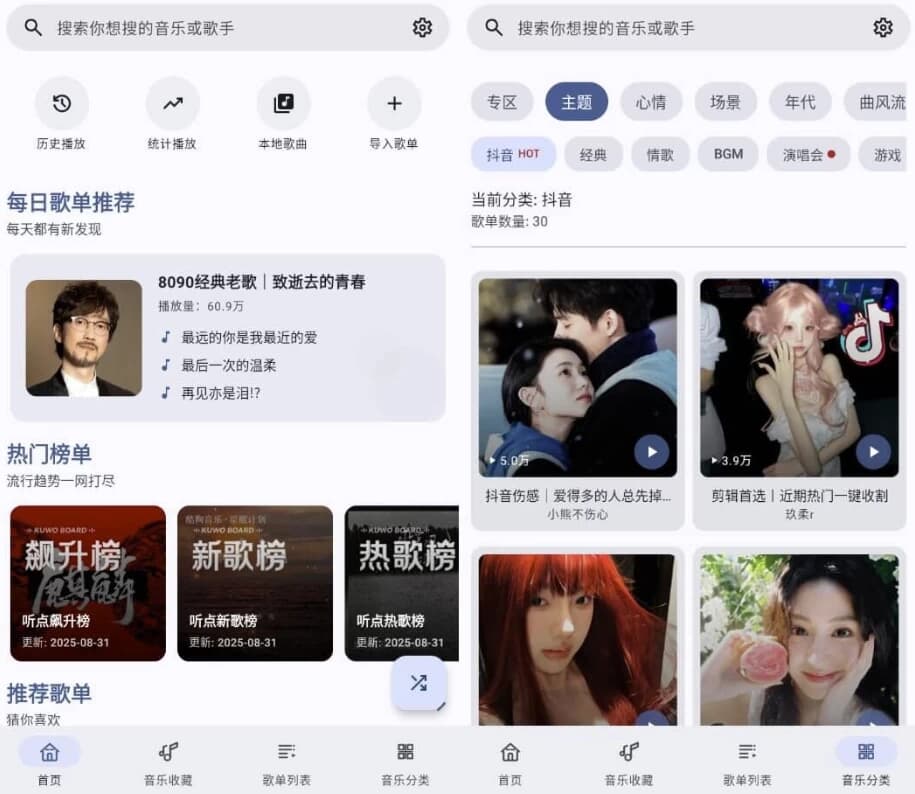Activate the 经典 classic filter chip
915x794 pixels.
coord(593,154)
